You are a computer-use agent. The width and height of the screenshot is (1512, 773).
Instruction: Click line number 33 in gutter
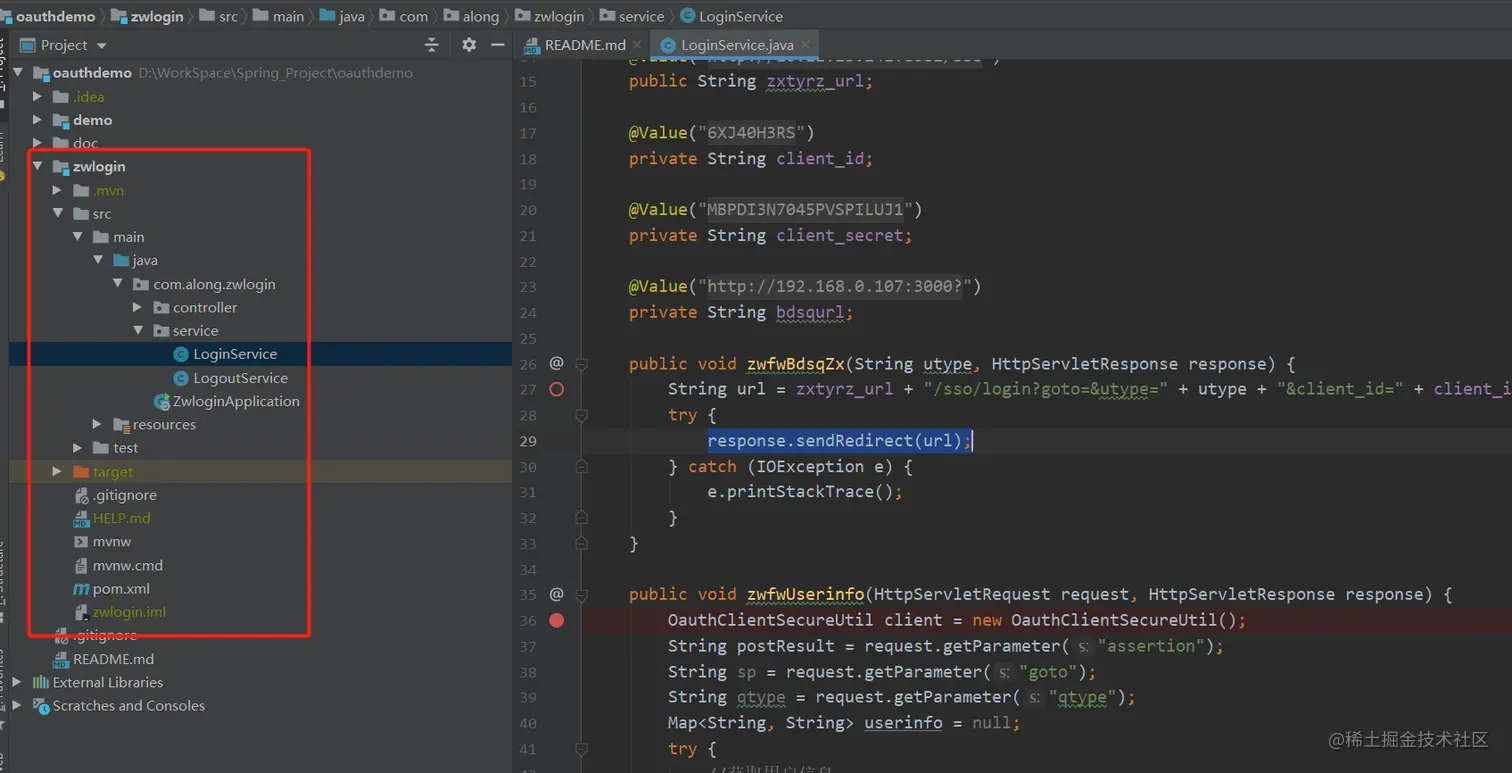[x=528, y=544]
